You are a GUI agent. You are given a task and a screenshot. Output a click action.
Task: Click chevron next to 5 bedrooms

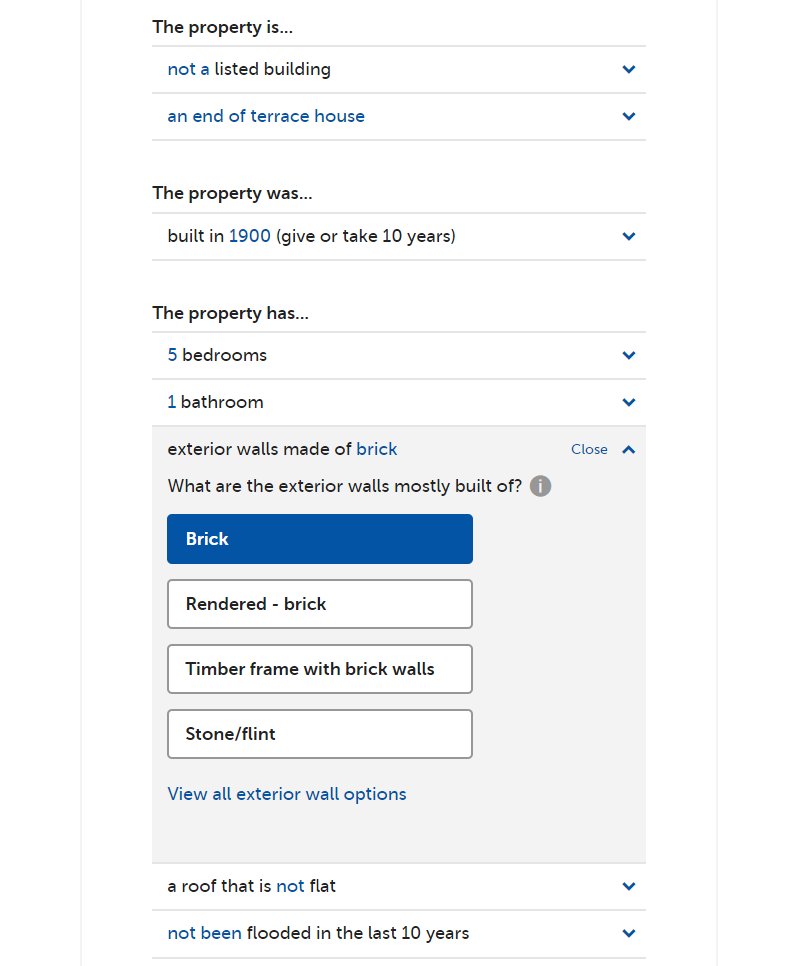[629, 355]
